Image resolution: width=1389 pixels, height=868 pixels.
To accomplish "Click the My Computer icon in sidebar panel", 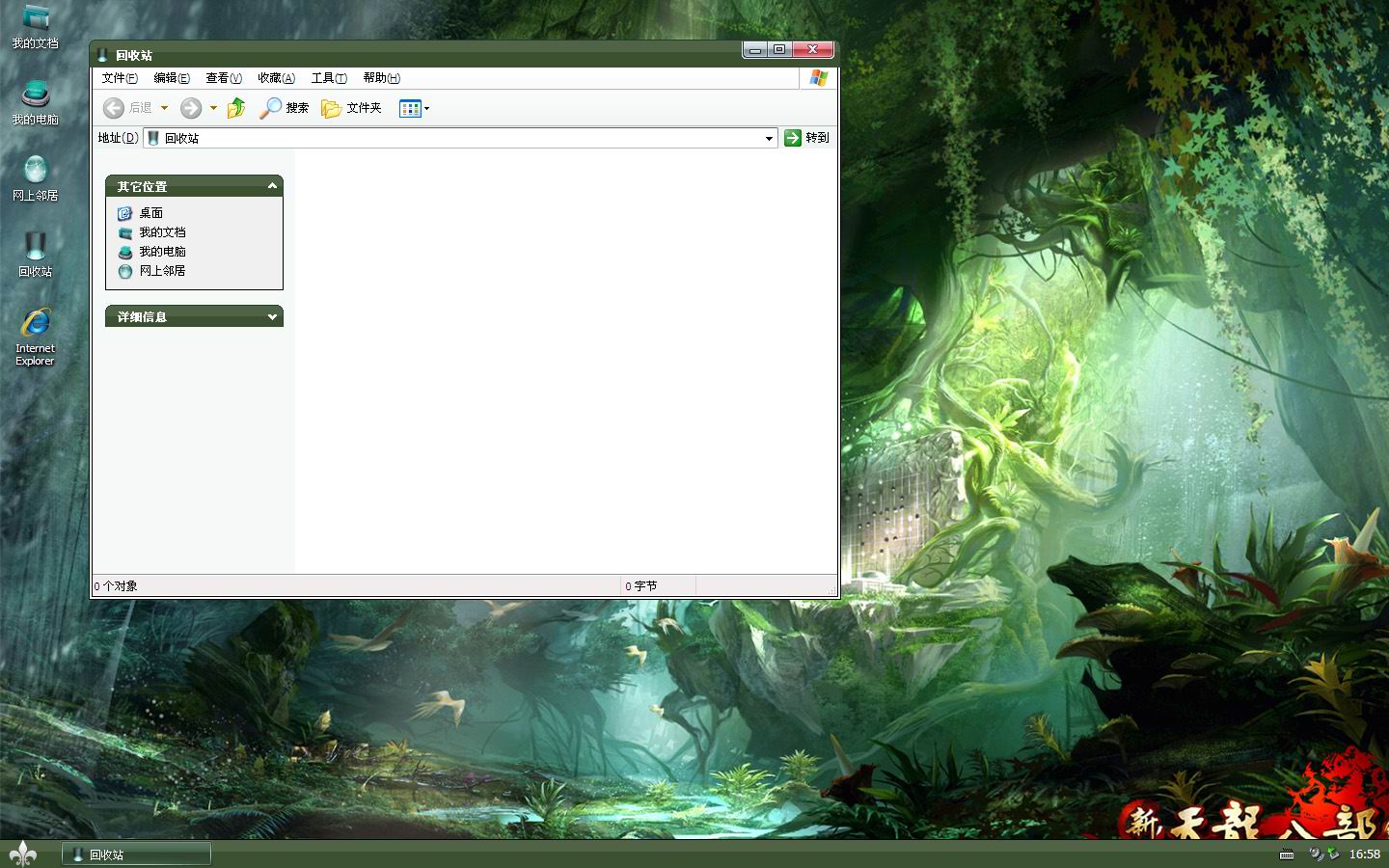I will 124,252.
